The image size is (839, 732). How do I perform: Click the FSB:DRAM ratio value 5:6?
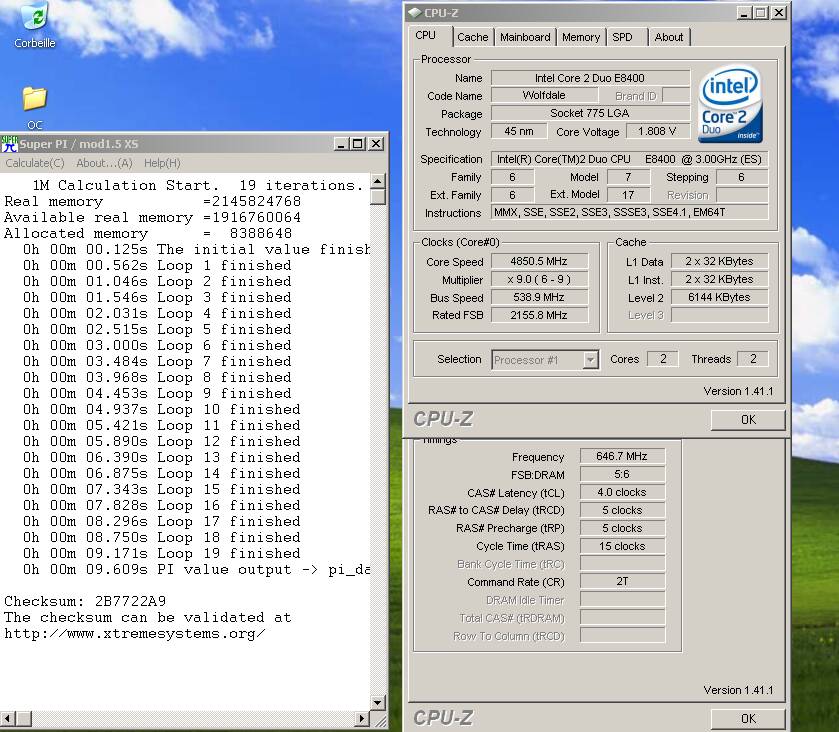(622, 474)
